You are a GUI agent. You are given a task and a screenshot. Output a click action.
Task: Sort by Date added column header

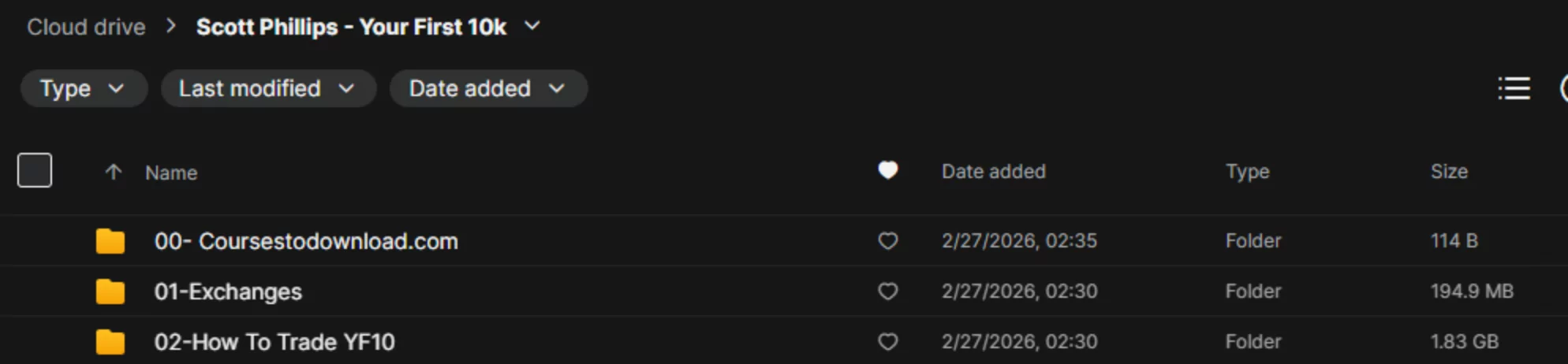pos(993,172)
